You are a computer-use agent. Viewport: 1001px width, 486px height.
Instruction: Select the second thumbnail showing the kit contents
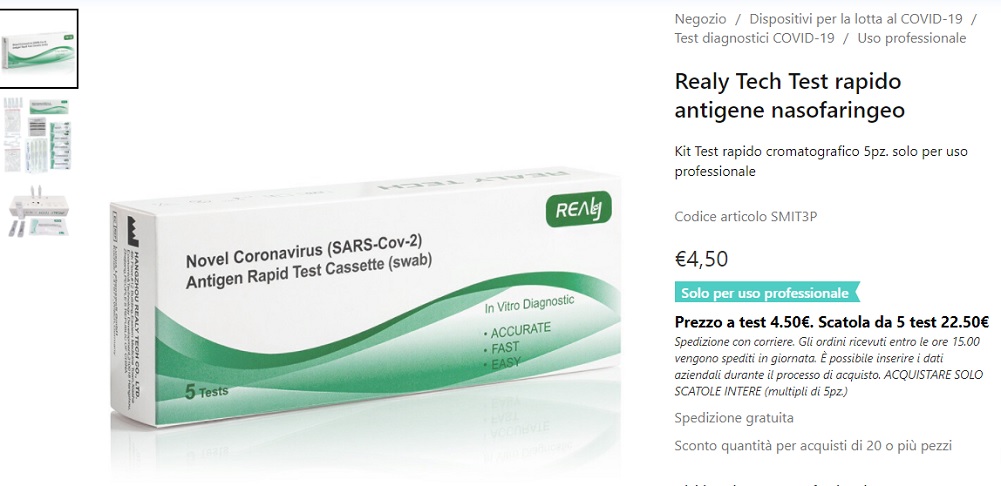37,135
